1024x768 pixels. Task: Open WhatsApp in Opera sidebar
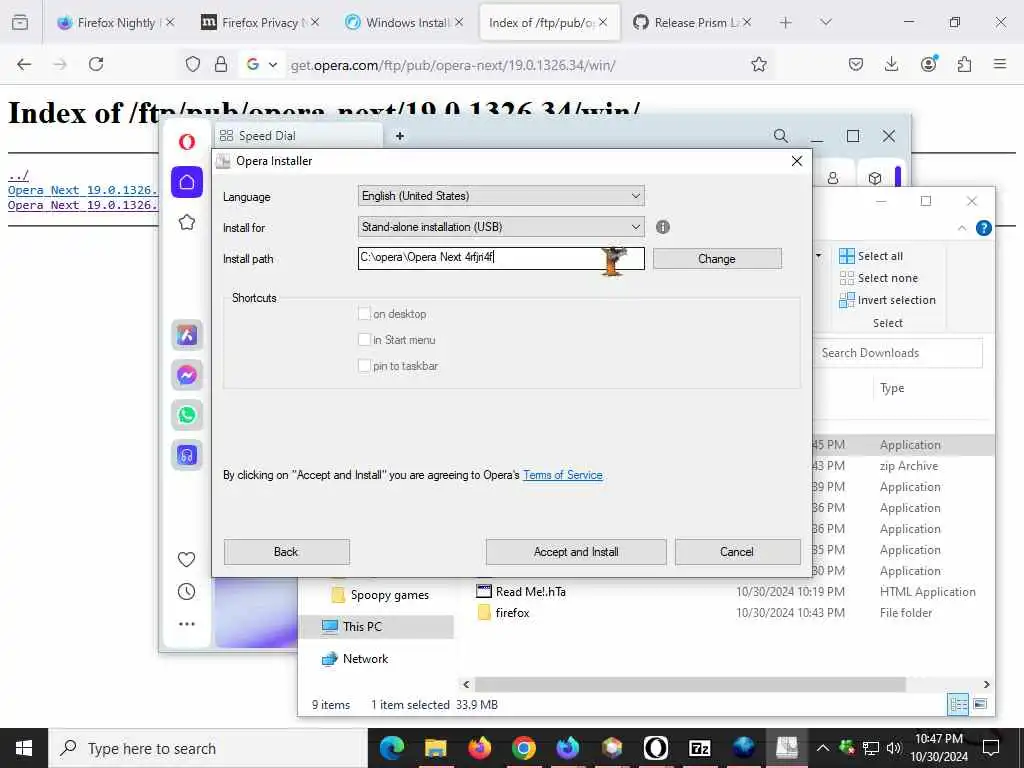pyautogui.click(x=187, y=415)
